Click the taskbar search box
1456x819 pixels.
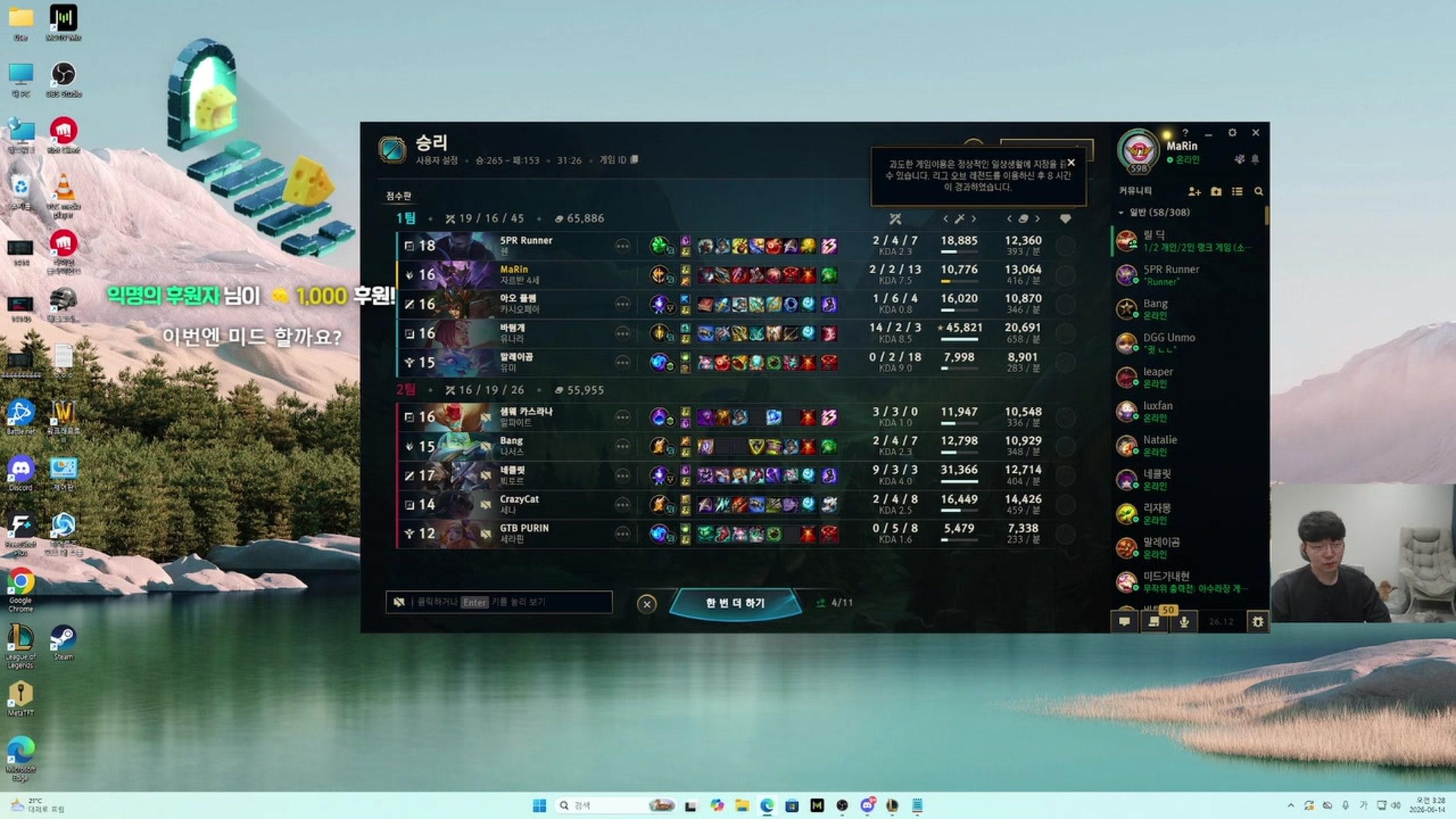(x=615, y=806)
